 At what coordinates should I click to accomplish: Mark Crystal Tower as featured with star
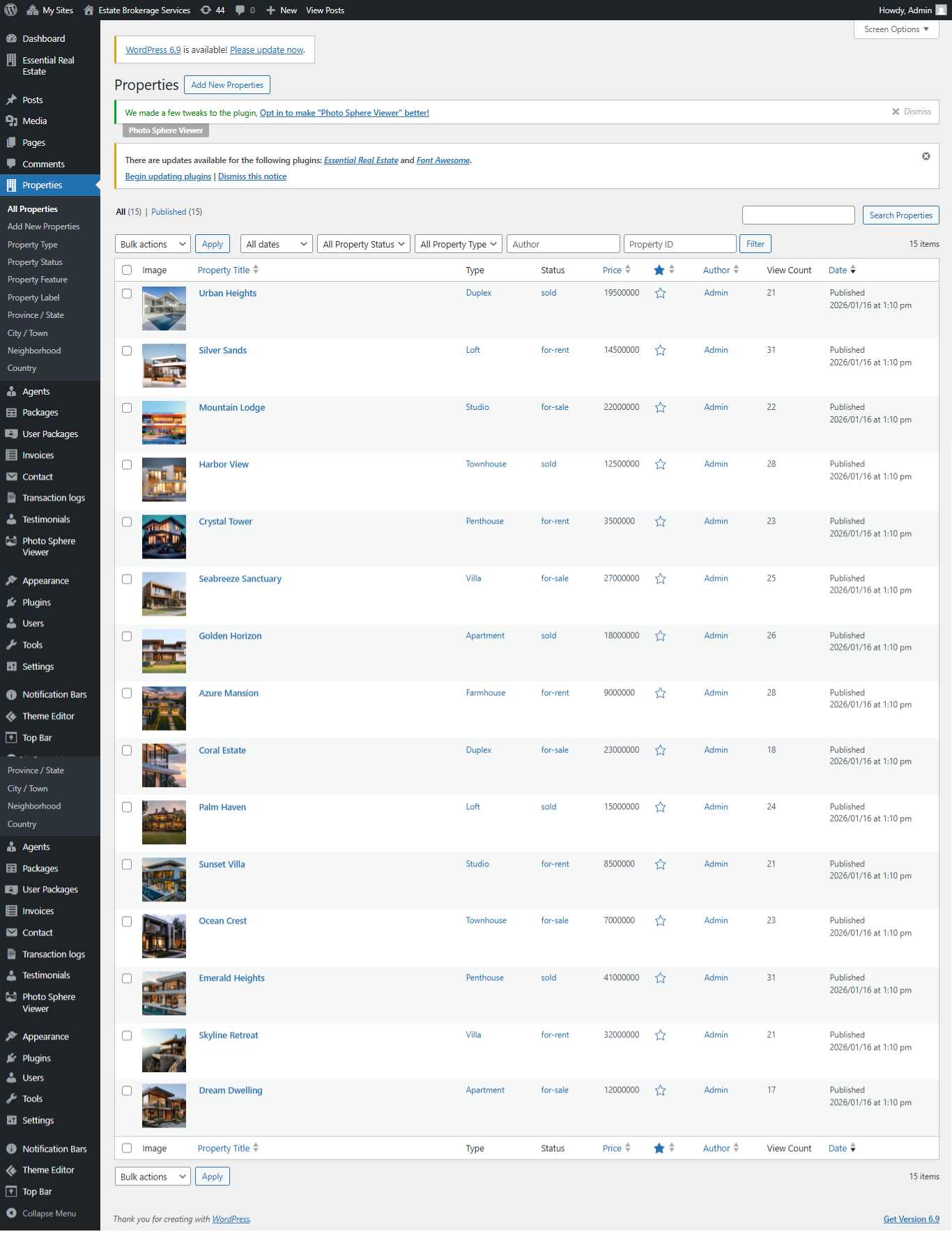coord(660,521)
